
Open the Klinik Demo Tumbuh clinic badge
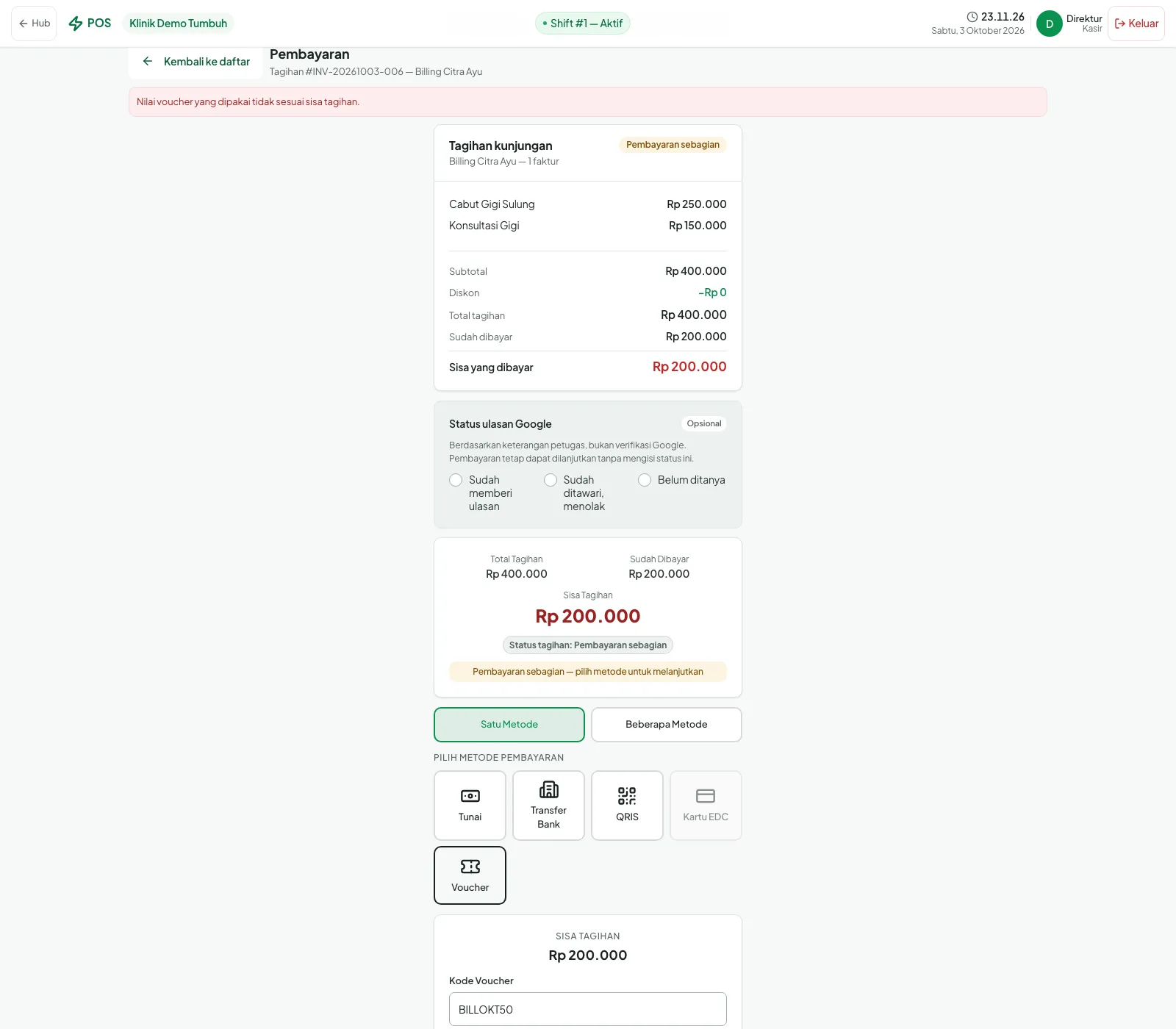178,24
